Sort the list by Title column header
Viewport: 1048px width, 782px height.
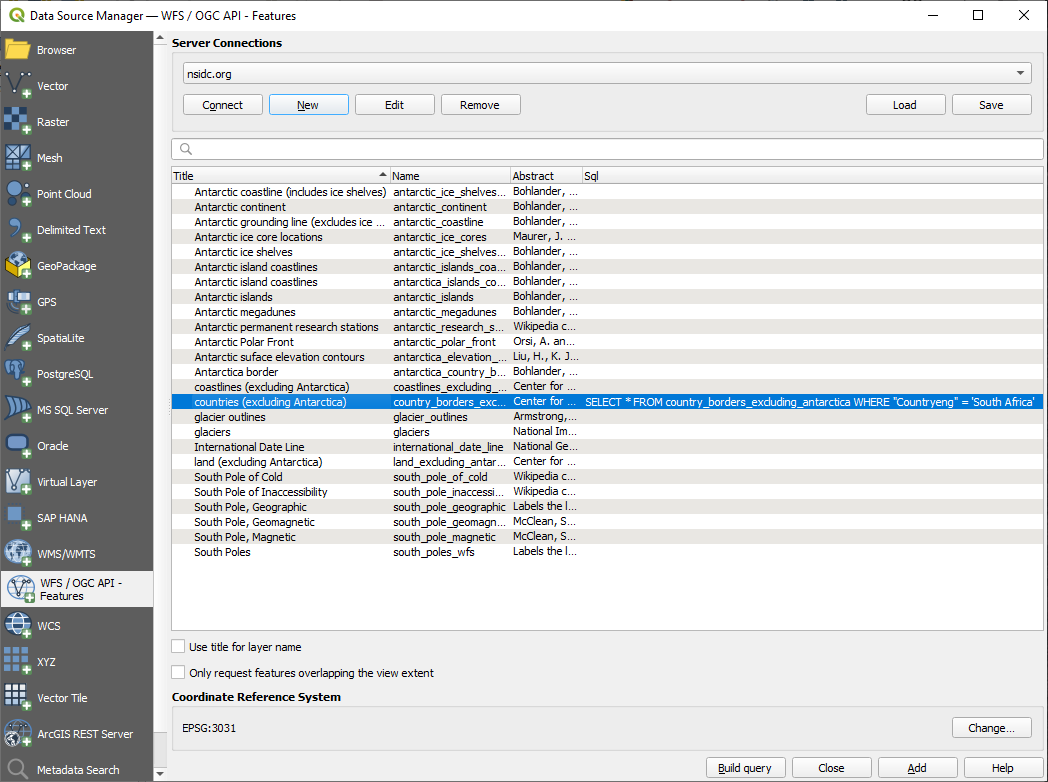coord(280,176)
